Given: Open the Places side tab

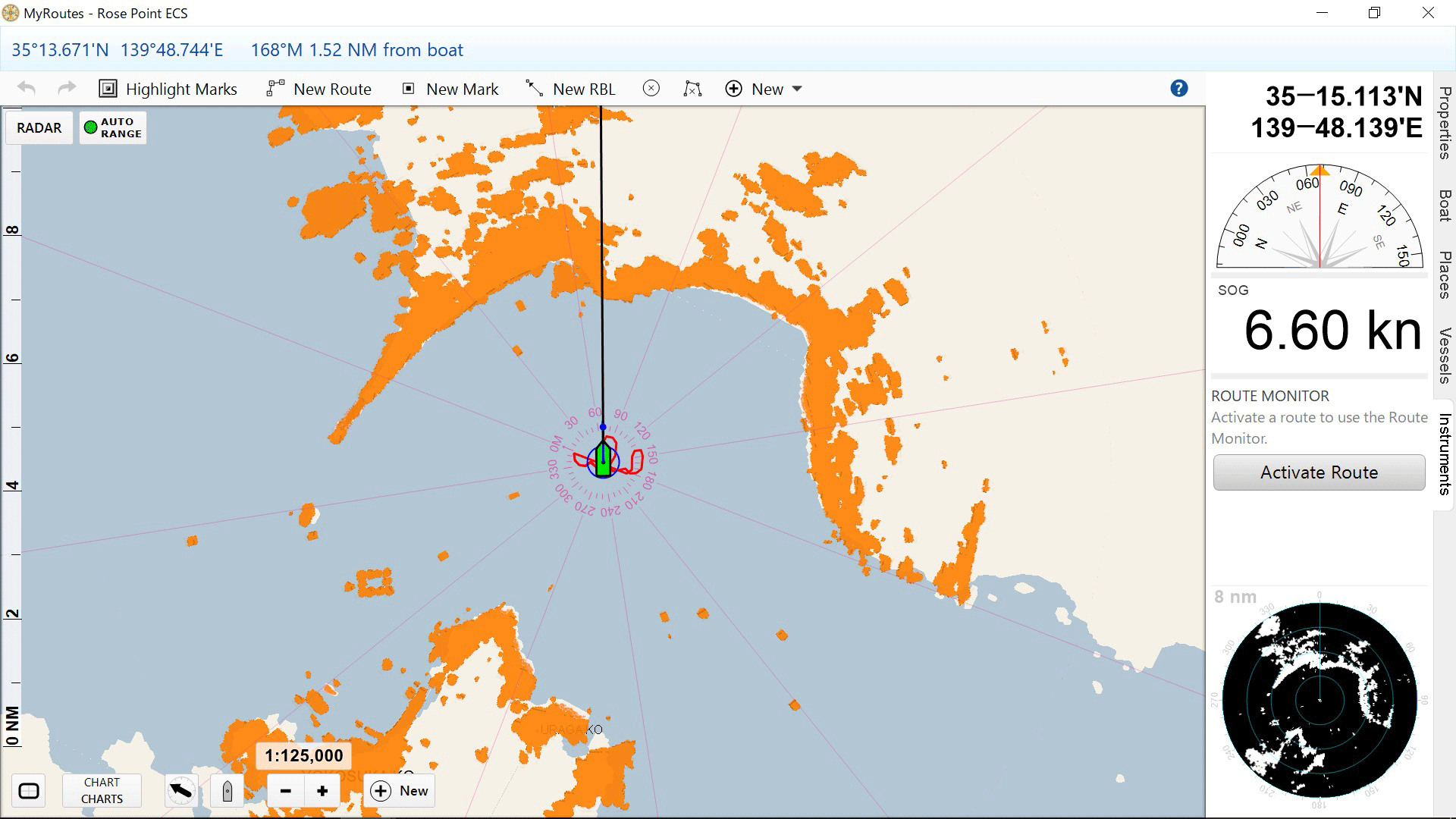Looking at the screenshot, I should point(1445,275).
